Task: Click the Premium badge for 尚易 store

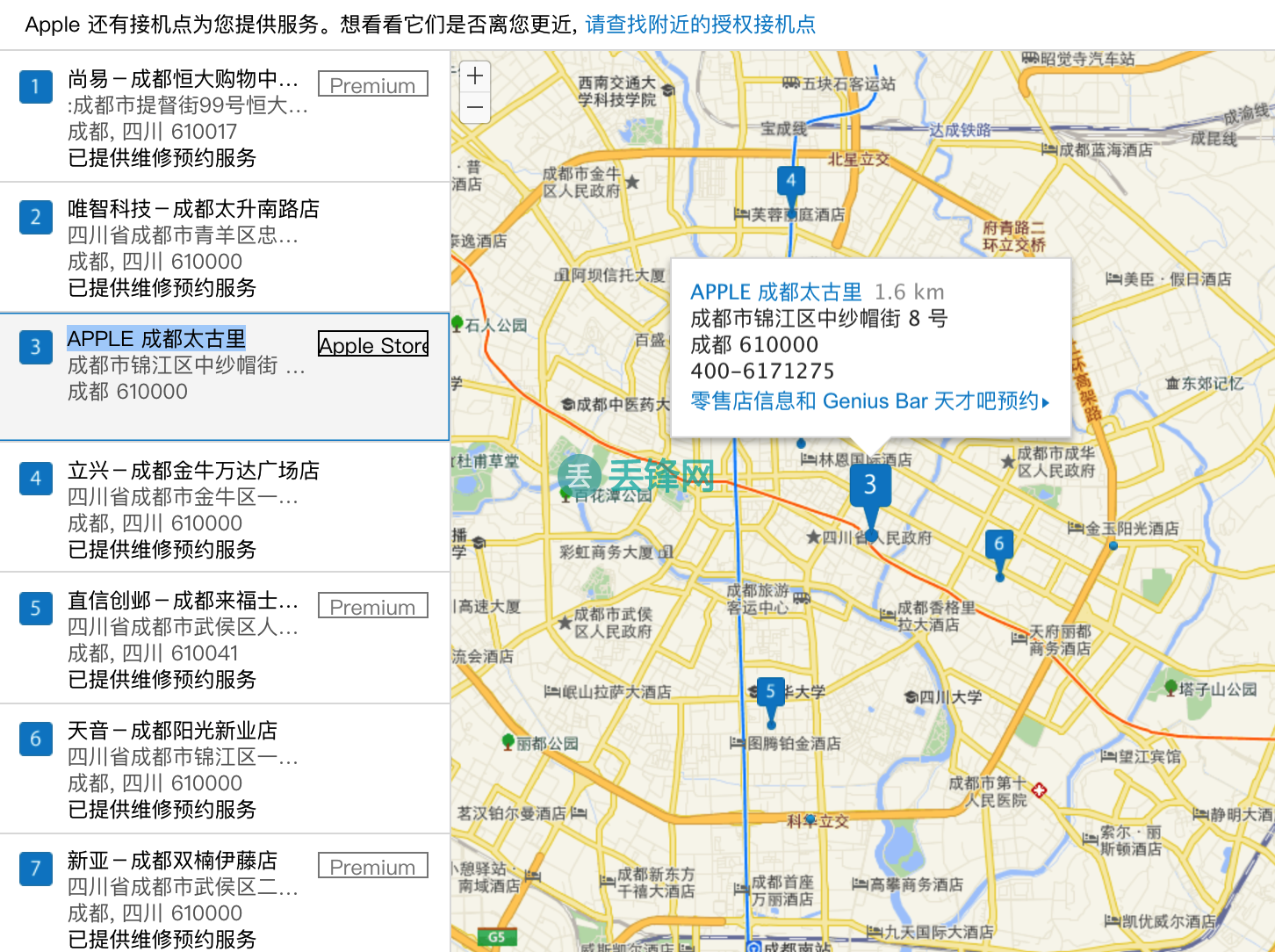Action: [373, 84]
